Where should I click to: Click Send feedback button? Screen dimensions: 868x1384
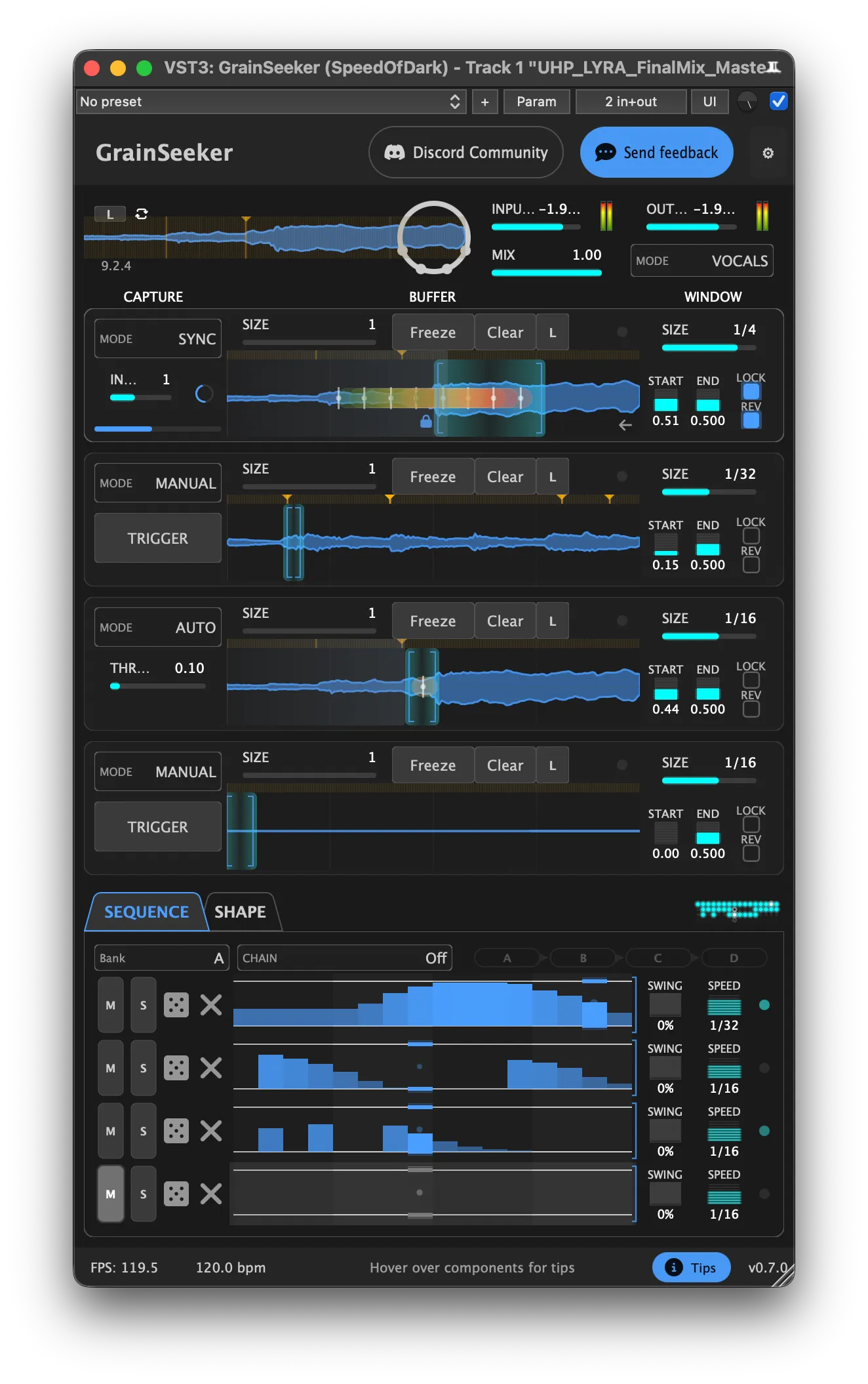coord(657,152)
